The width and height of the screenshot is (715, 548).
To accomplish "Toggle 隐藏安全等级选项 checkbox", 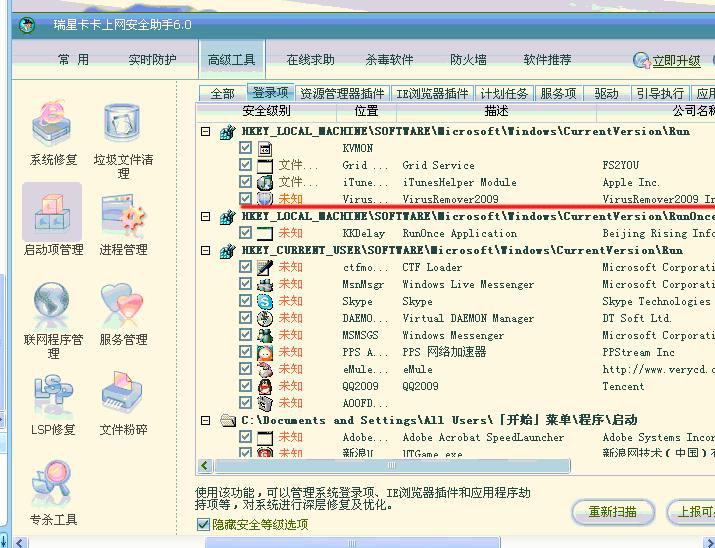I will [203, 524].
